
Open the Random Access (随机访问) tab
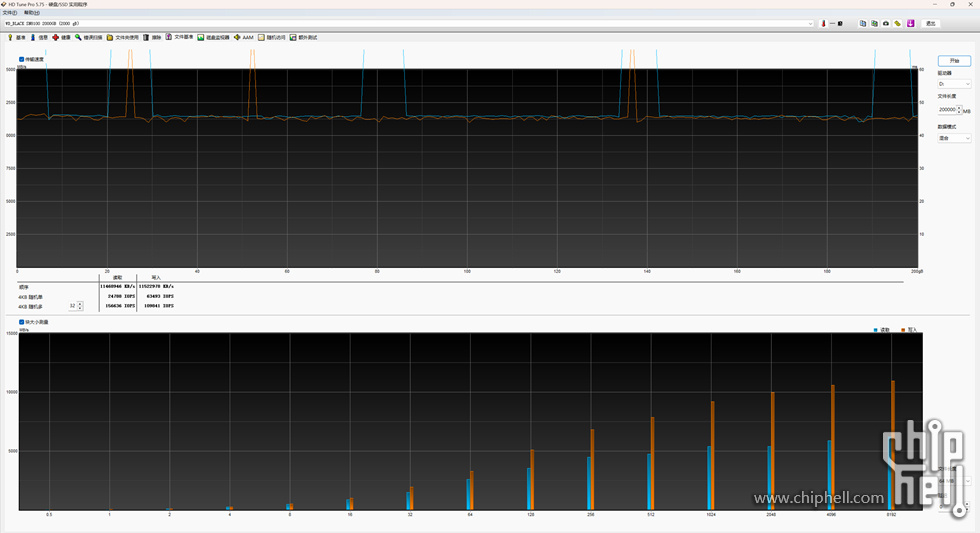(x=272, y=37)
